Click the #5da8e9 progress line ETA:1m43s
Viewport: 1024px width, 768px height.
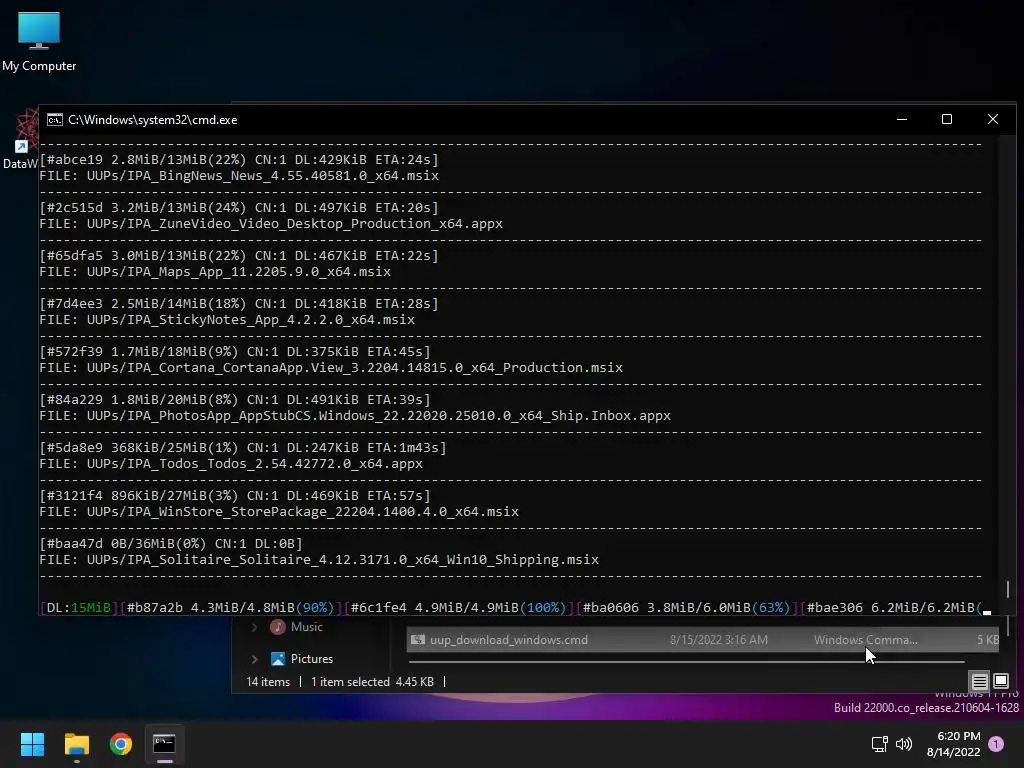(x=243, y=448)
